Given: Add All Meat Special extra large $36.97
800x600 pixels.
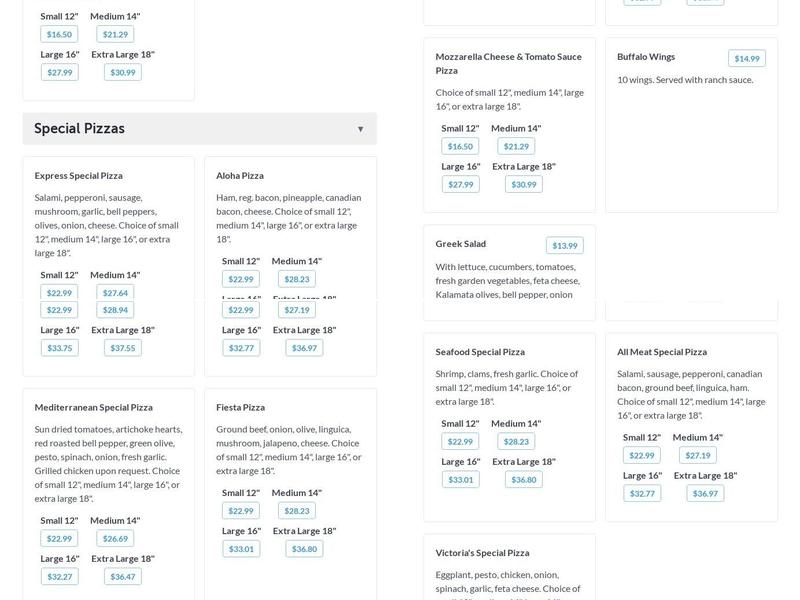Looking at the screenshot, I should (705, 493).
